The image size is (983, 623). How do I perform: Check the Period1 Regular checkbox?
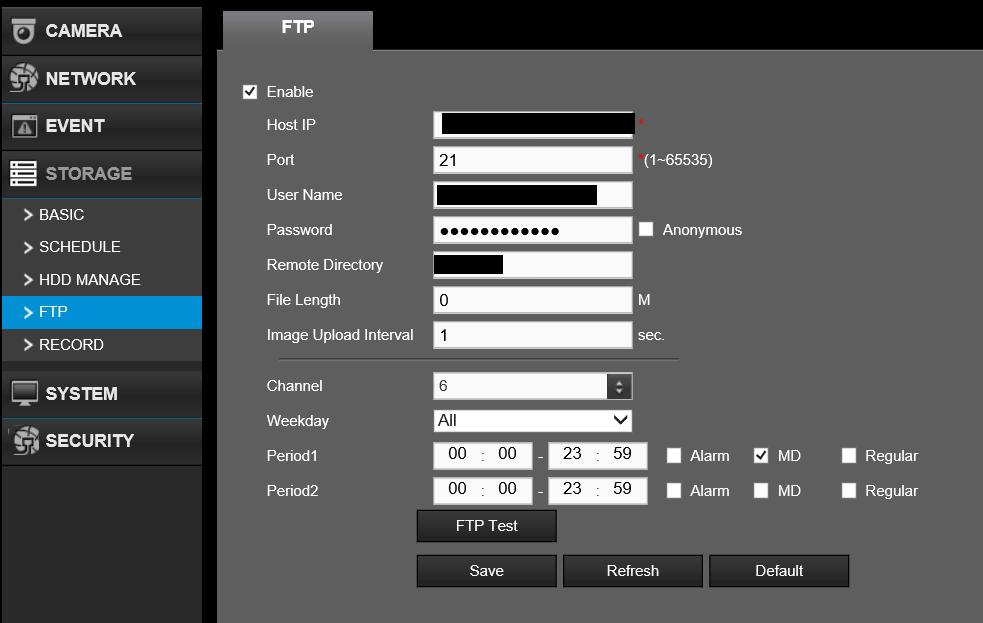849,456
